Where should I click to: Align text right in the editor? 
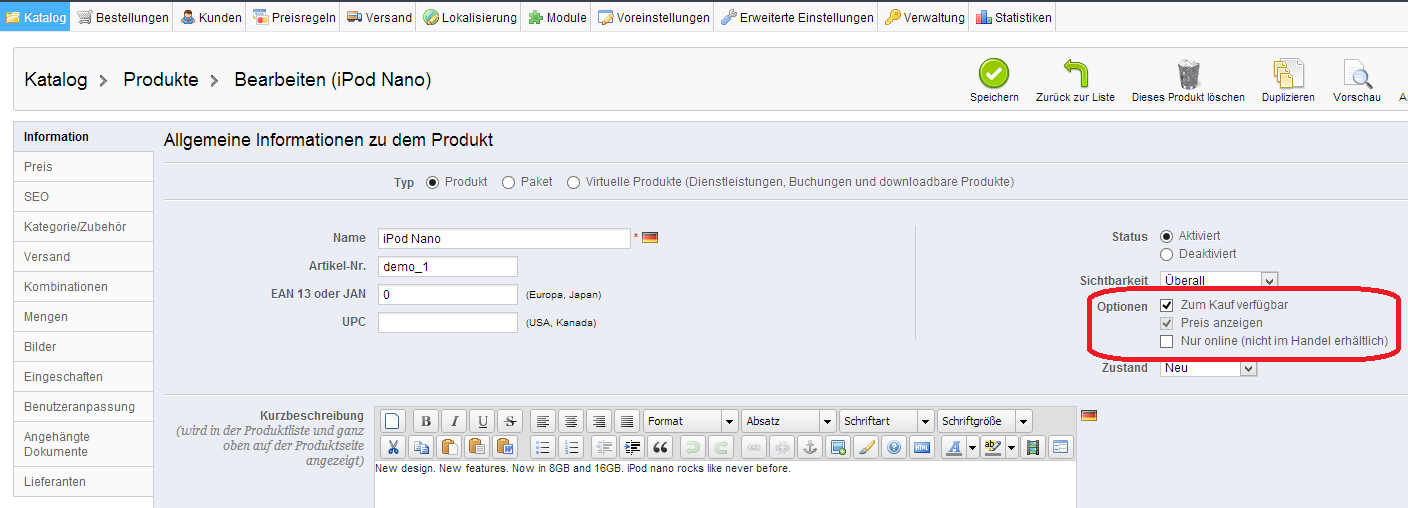click(599, 421)
